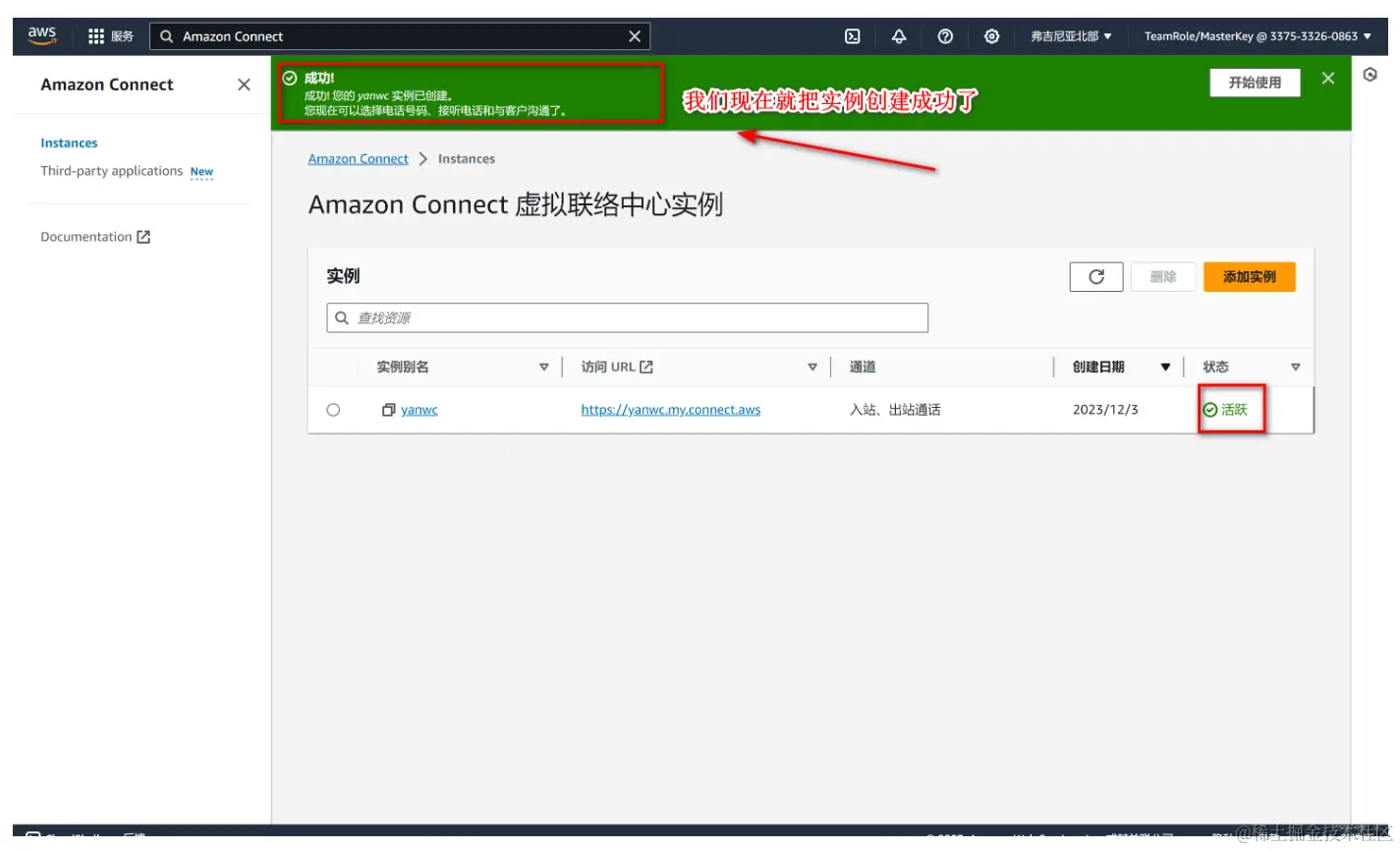The image size is (1400, 850).
Task: Dismiss the green success banner
Action: pos(1328,79)
